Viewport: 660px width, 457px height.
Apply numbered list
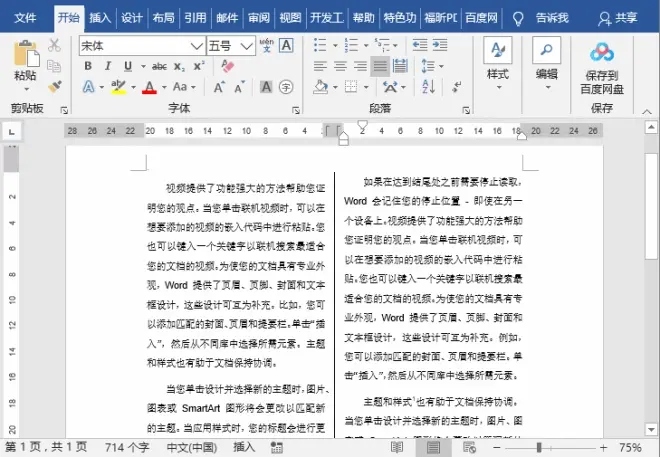351,45
